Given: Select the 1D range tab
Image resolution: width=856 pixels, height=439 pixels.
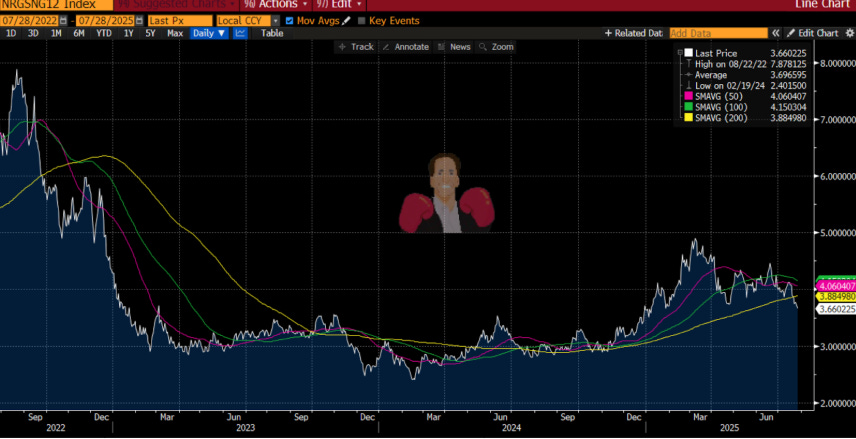Looking at the screenshot, I should [10, 33].
